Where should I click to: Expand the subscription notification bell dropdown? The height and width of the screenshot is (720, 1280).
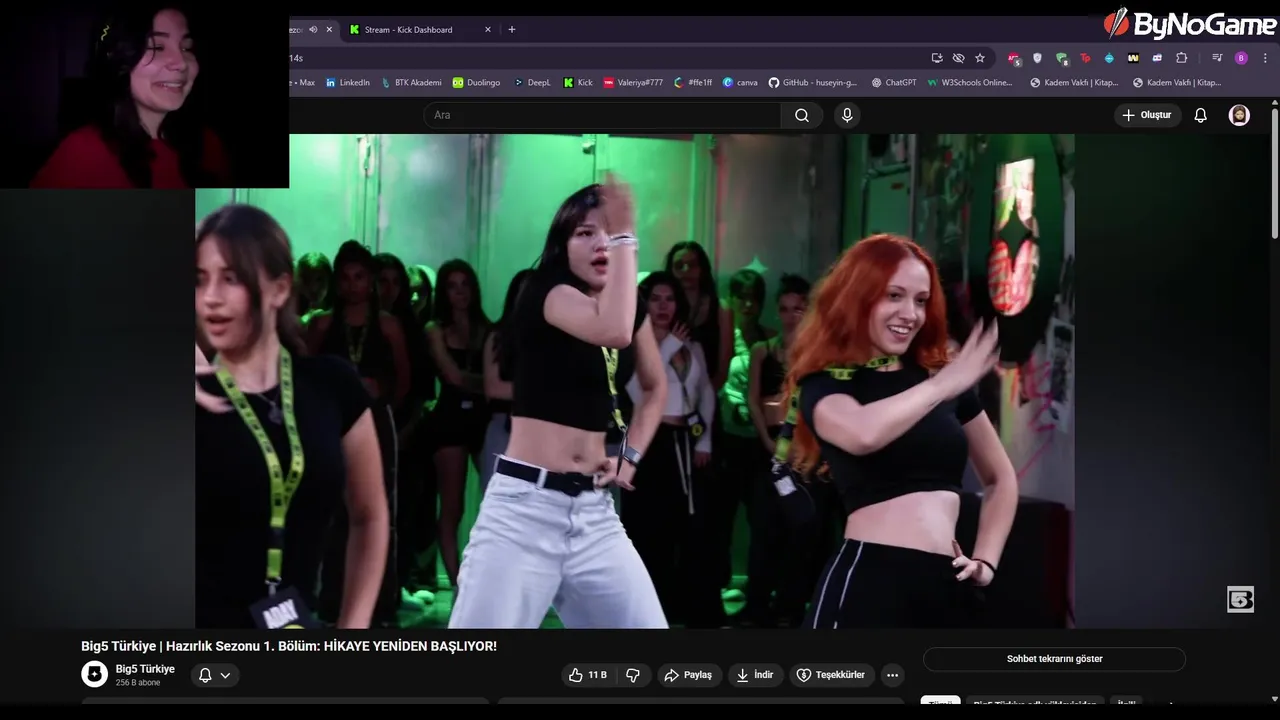(x=215, y=675)
